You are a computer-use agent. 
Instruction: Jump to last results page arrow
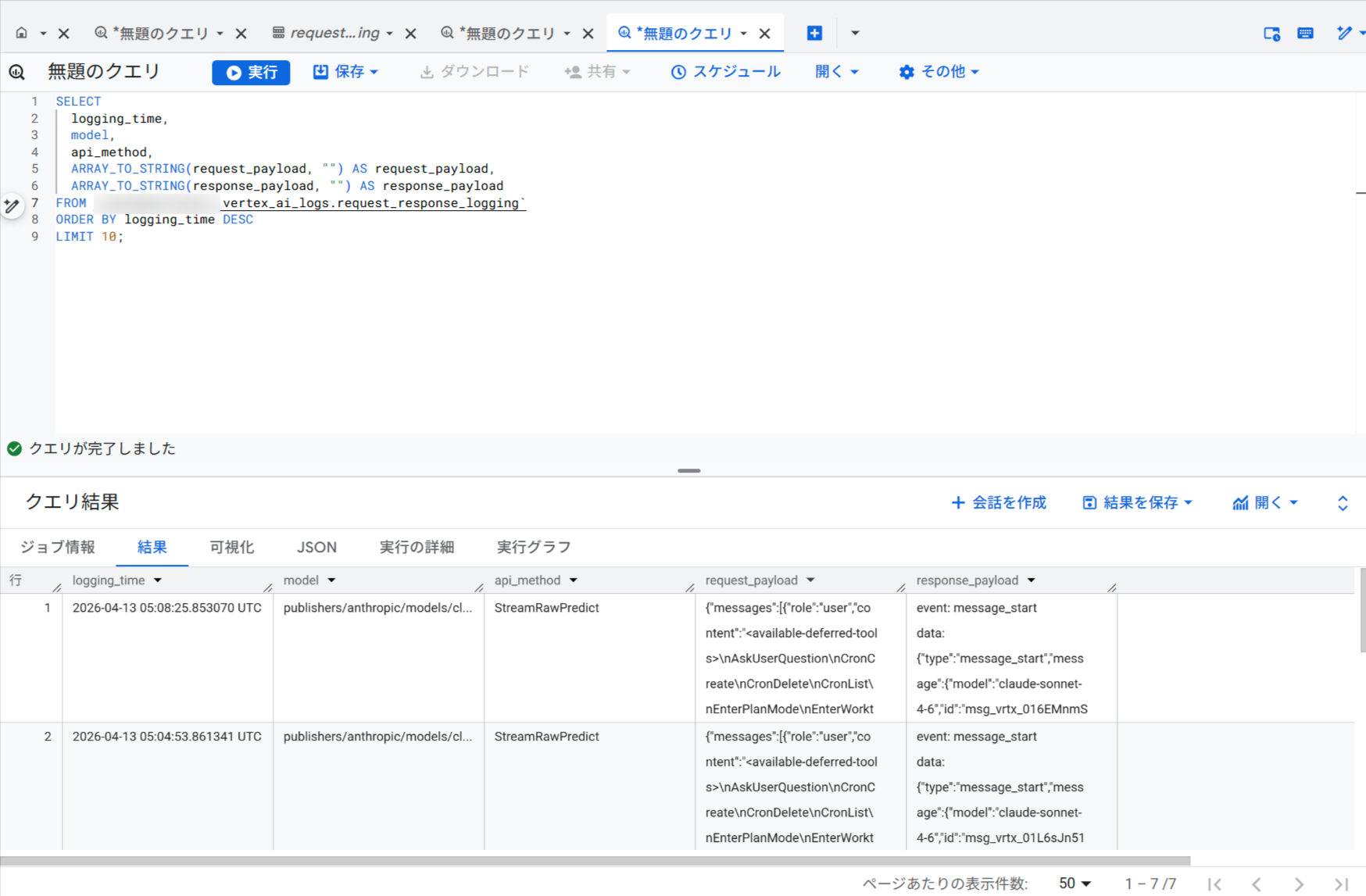(1341, 884)
